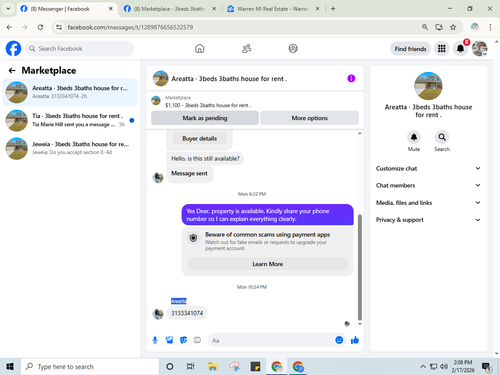The image size is (500, 375).
Task: Expand the Chat members section
Action: [x=428, y=185]
